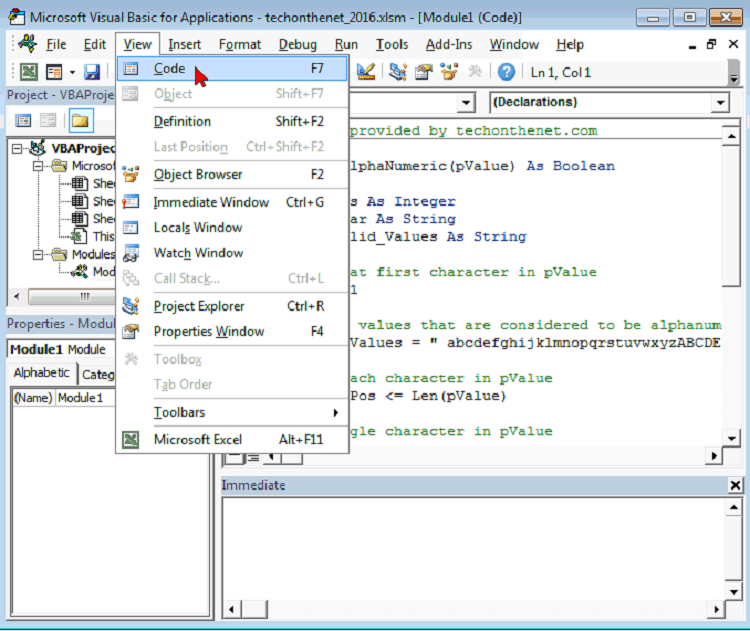Image resolution: width=750 pixels, height=631 pixels.
Task: Restore the inner Module1 code window
Action: point(712,44)
